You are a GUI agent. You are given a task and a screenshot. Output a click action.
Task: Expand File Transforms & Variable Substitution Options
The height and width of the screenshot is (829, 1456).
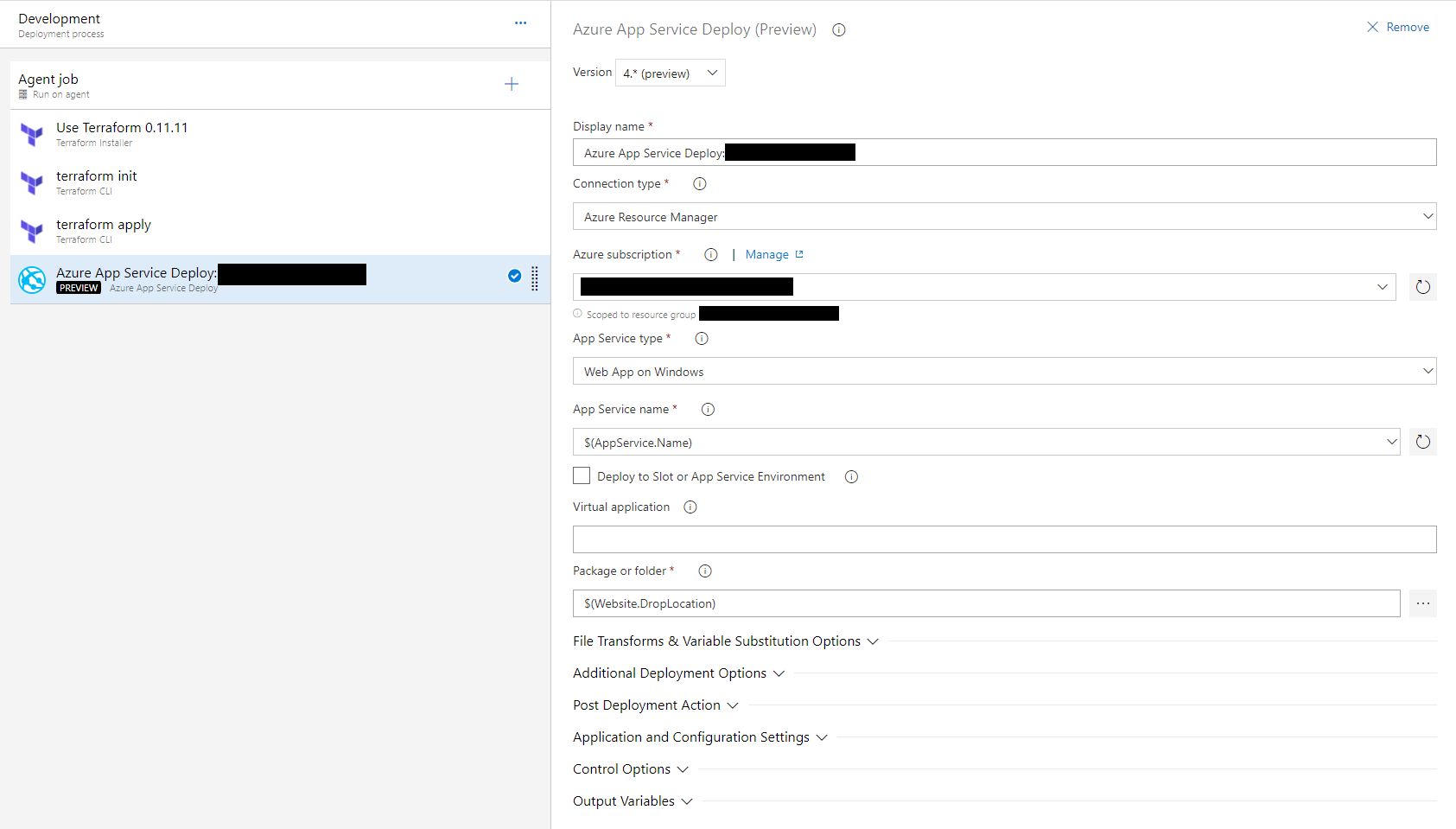pyautogui.click(x=726, y=641)
